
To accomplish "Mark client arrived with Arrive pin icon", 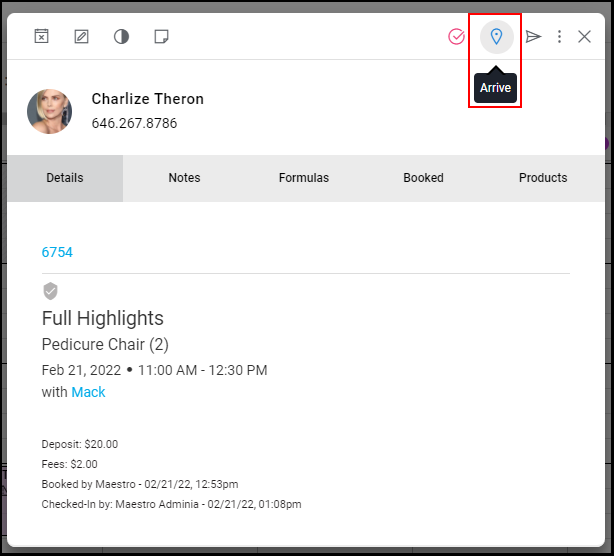I will click(497, 37).
